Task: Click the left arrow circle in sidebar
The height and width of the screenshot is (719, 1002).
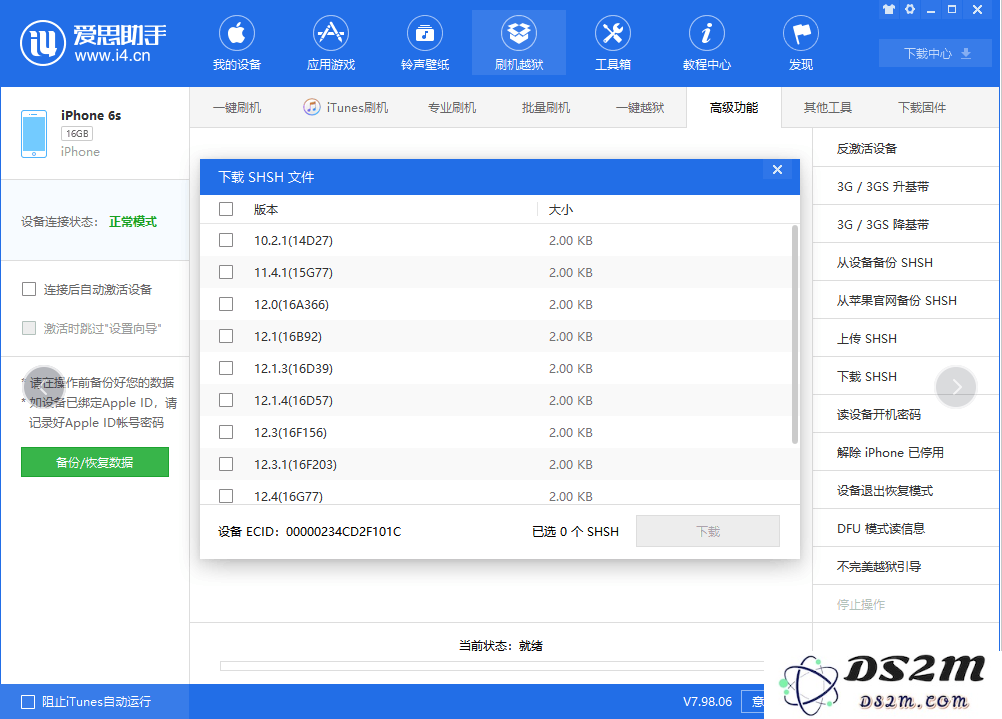Action: click(x=43, y=387)
